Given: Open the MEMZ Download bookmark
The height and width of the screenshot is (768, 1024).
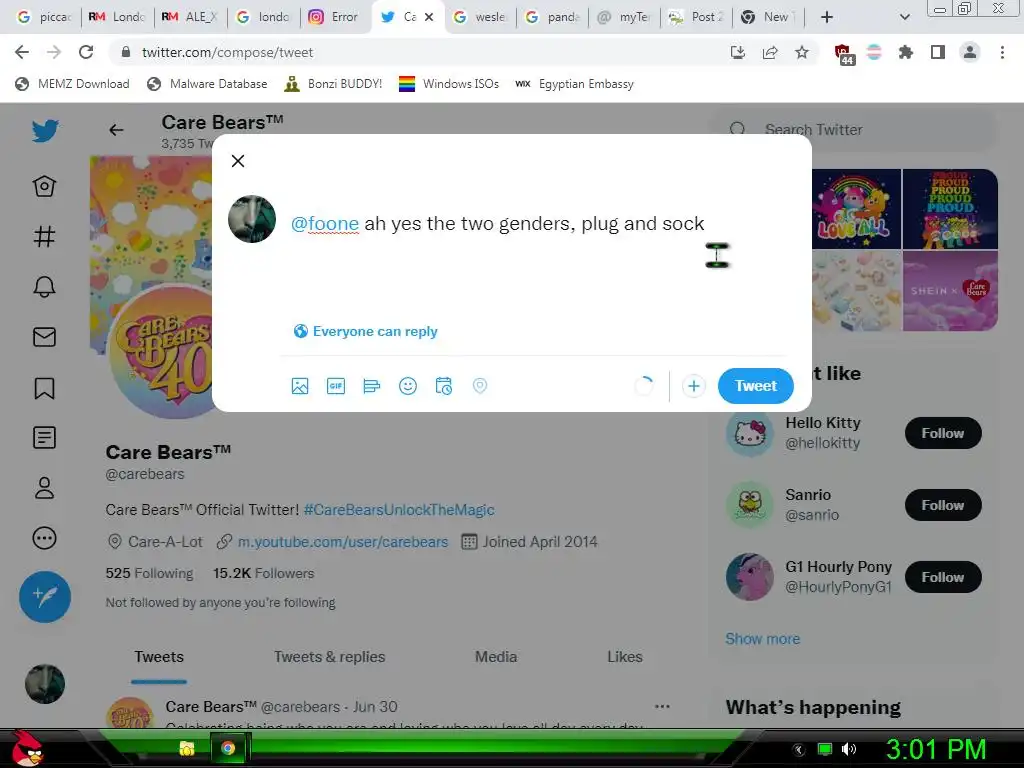Looking at the screenshot, I should (x=72, y=84).
